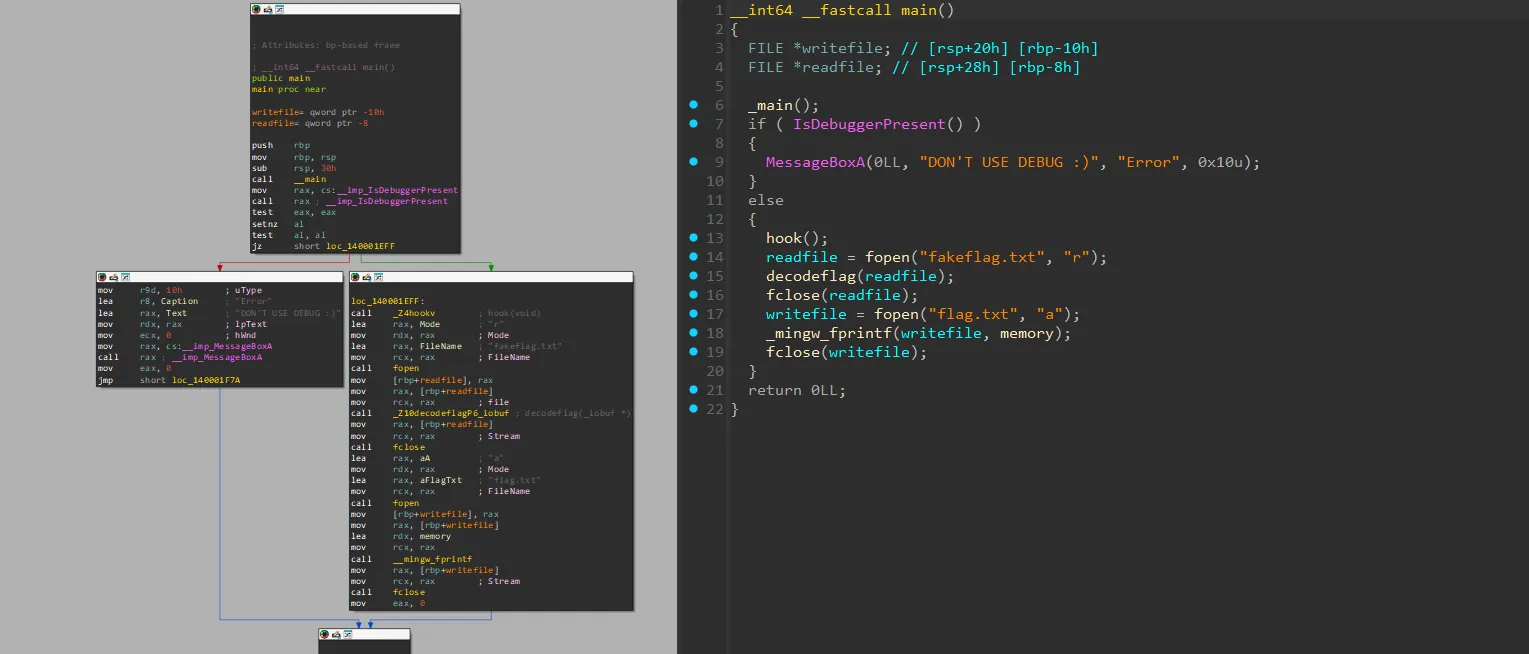1529x654 pixels.
Task: Click the pencil edit icon on the main proc node
Action: click(x=268, y=9)
